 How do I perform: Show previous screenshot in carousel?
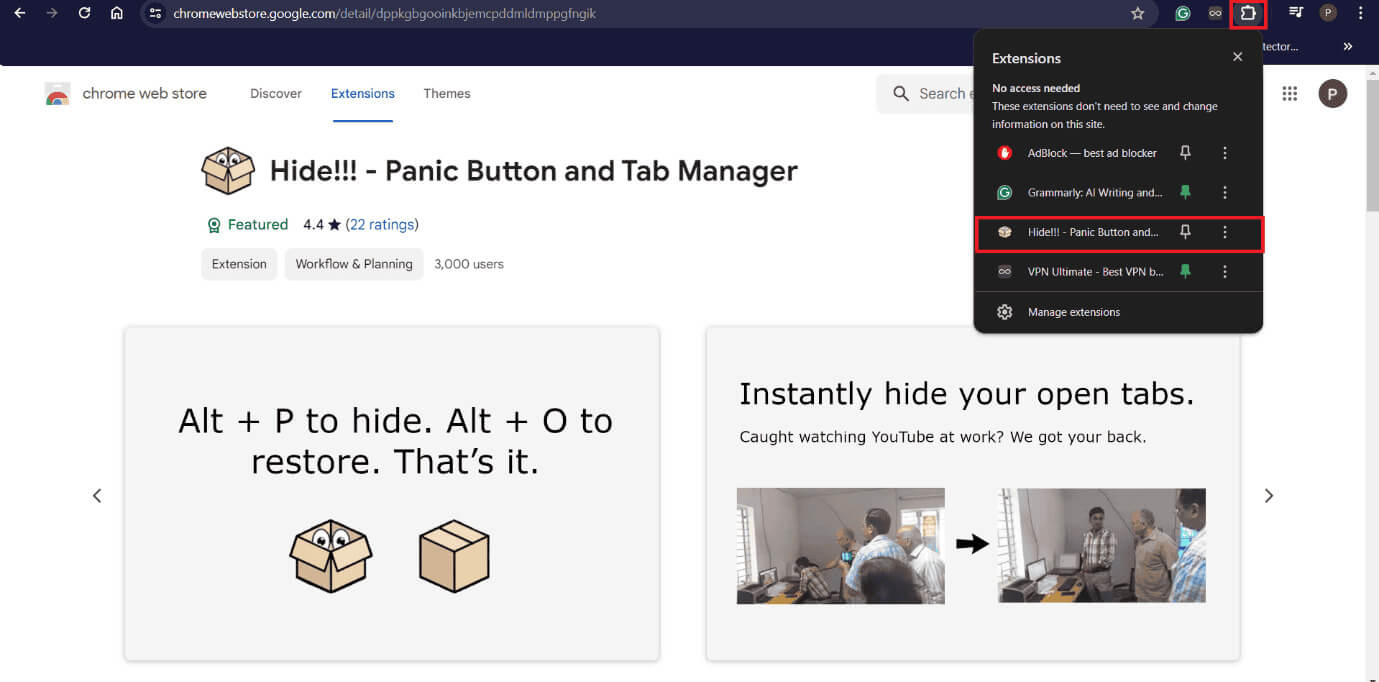pos(97,495)
